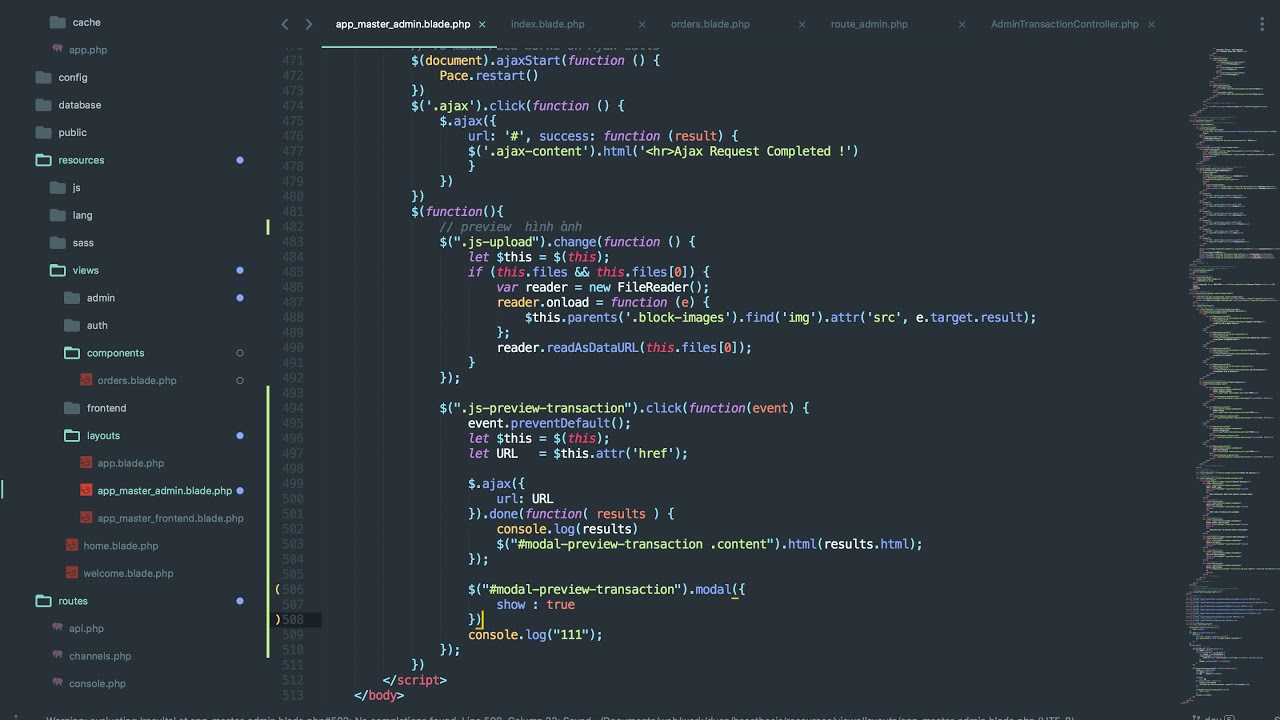This screenshot has height=720, width=1280.
Task: Click the app_master_admin.blade.php file icon in sidebar
Action: click(x=86, y=490)
